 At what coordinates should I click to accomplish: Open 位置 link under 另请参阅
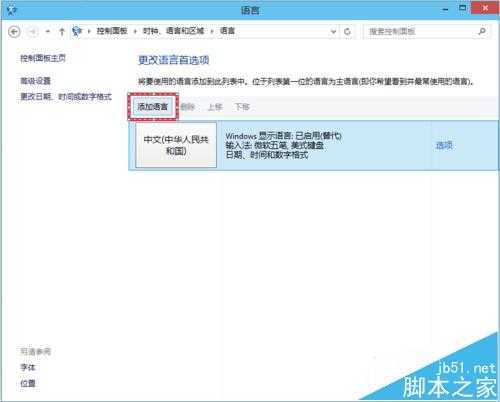pyautogui.click(x=28, y=383)
